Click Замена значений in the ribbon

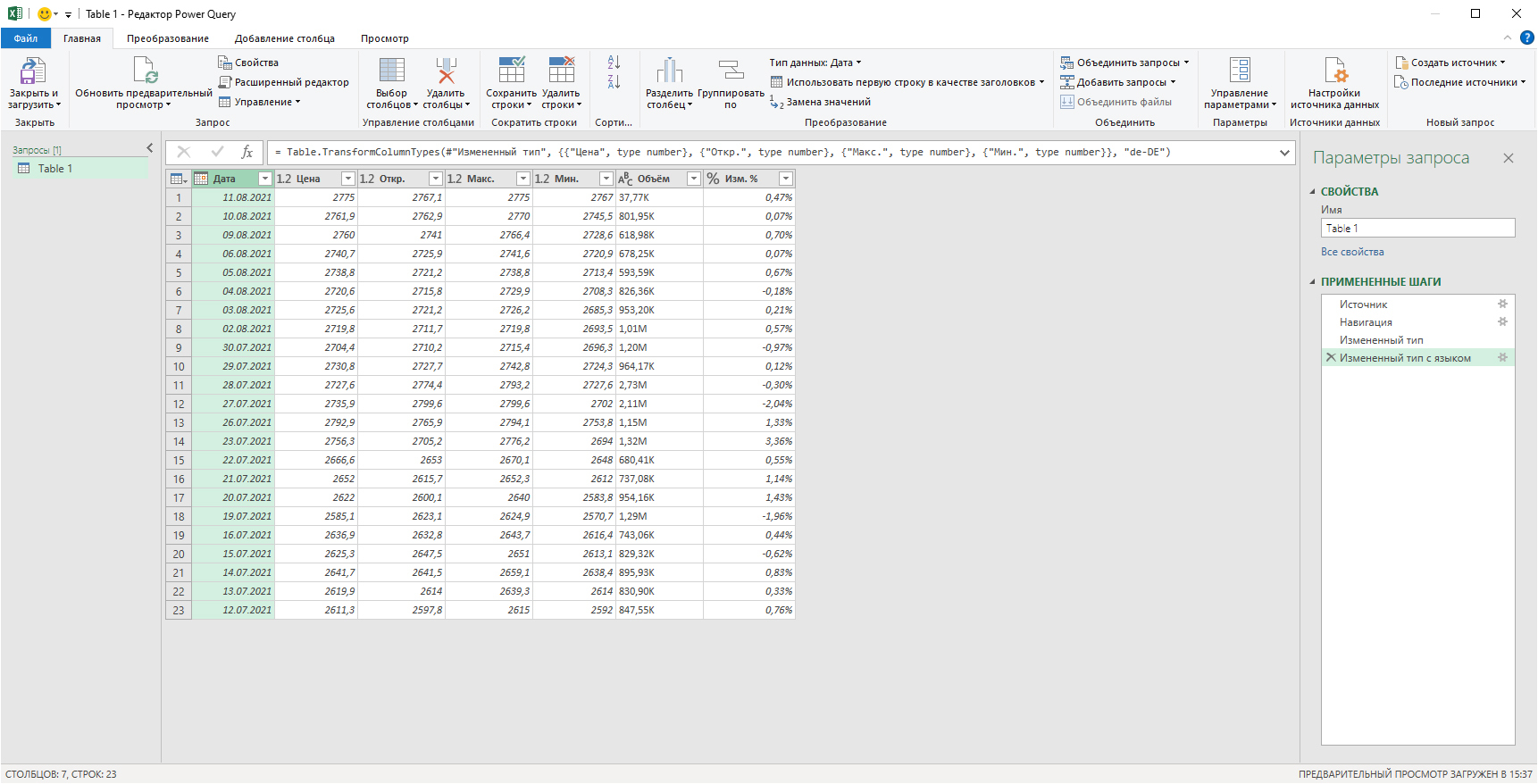tap(820, 102)
